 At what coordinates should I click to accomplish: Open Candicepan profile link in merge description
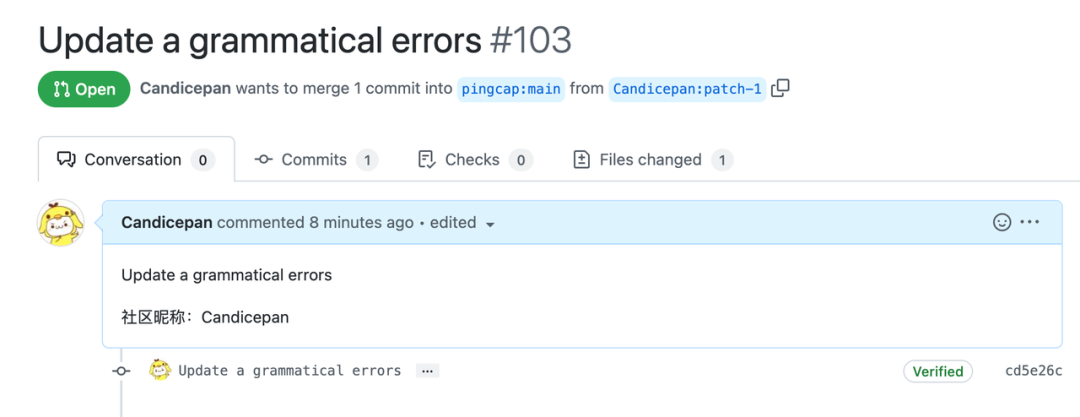[185, 88]
